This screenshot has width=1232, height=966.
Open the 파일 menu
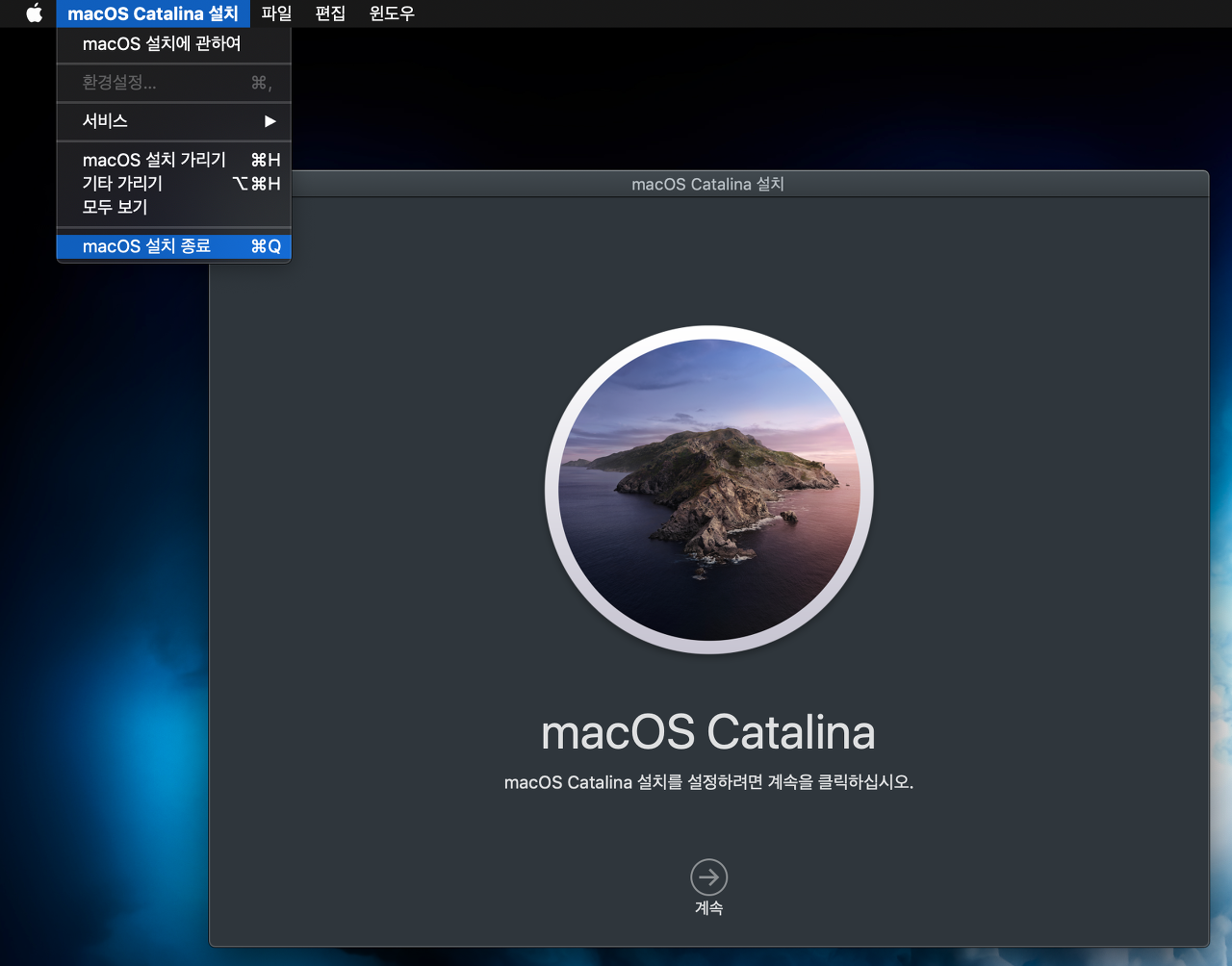(x=276, y=13)
